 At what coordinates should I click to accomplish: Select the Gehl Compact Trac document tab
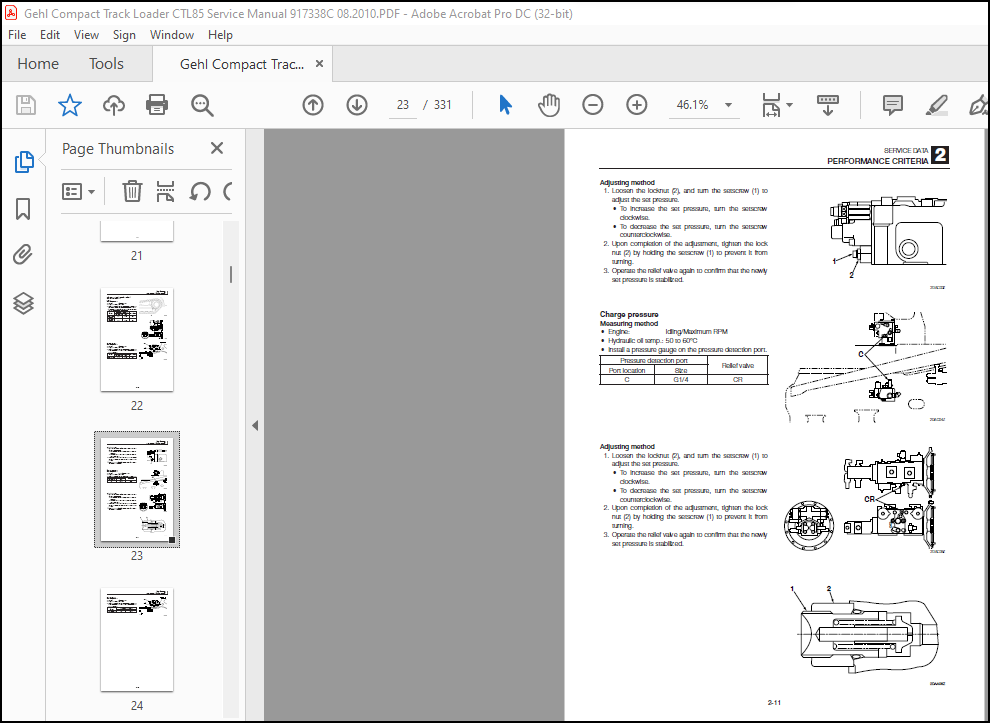click(x=242, y=64)
